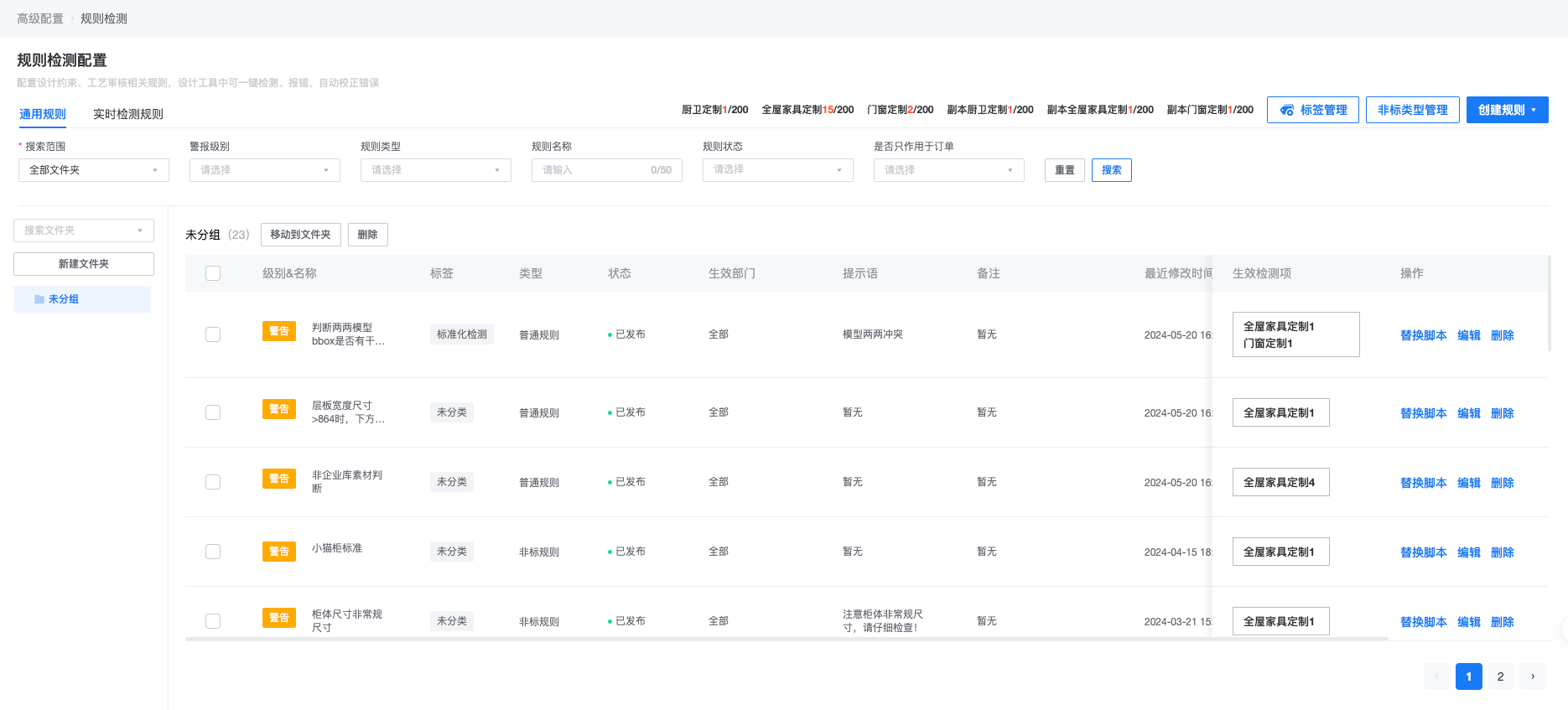Click the 最近修改时间 column header

(1178, 273)
